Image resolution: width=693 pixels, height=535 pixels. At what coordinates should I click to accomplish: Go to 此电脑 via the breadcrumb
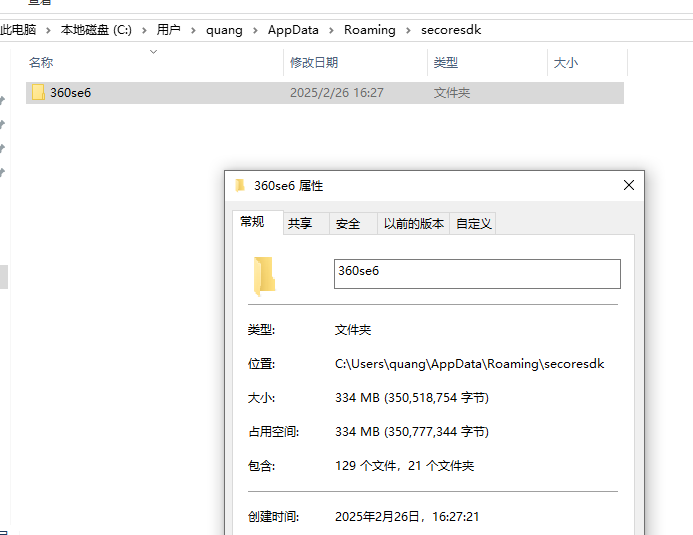pos(18,30)
